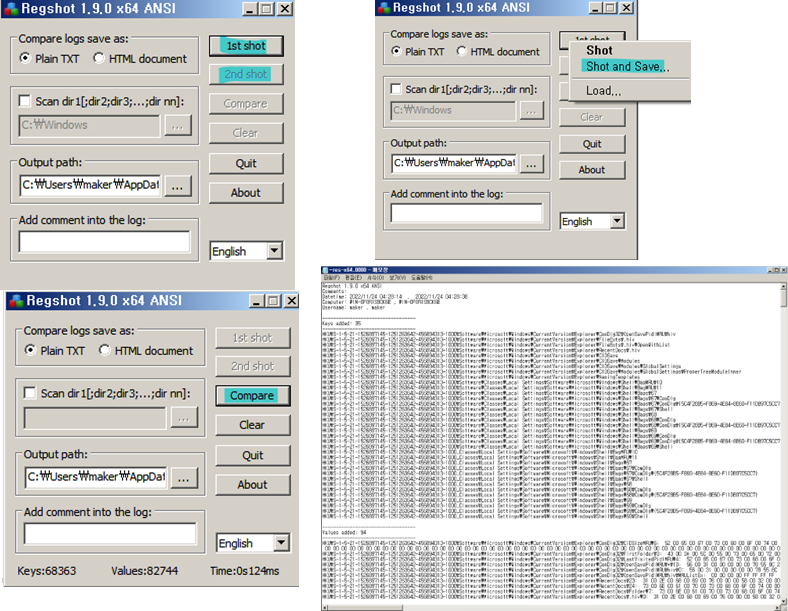Click the 'Time:0s124ms' status text

pos(245,571)
